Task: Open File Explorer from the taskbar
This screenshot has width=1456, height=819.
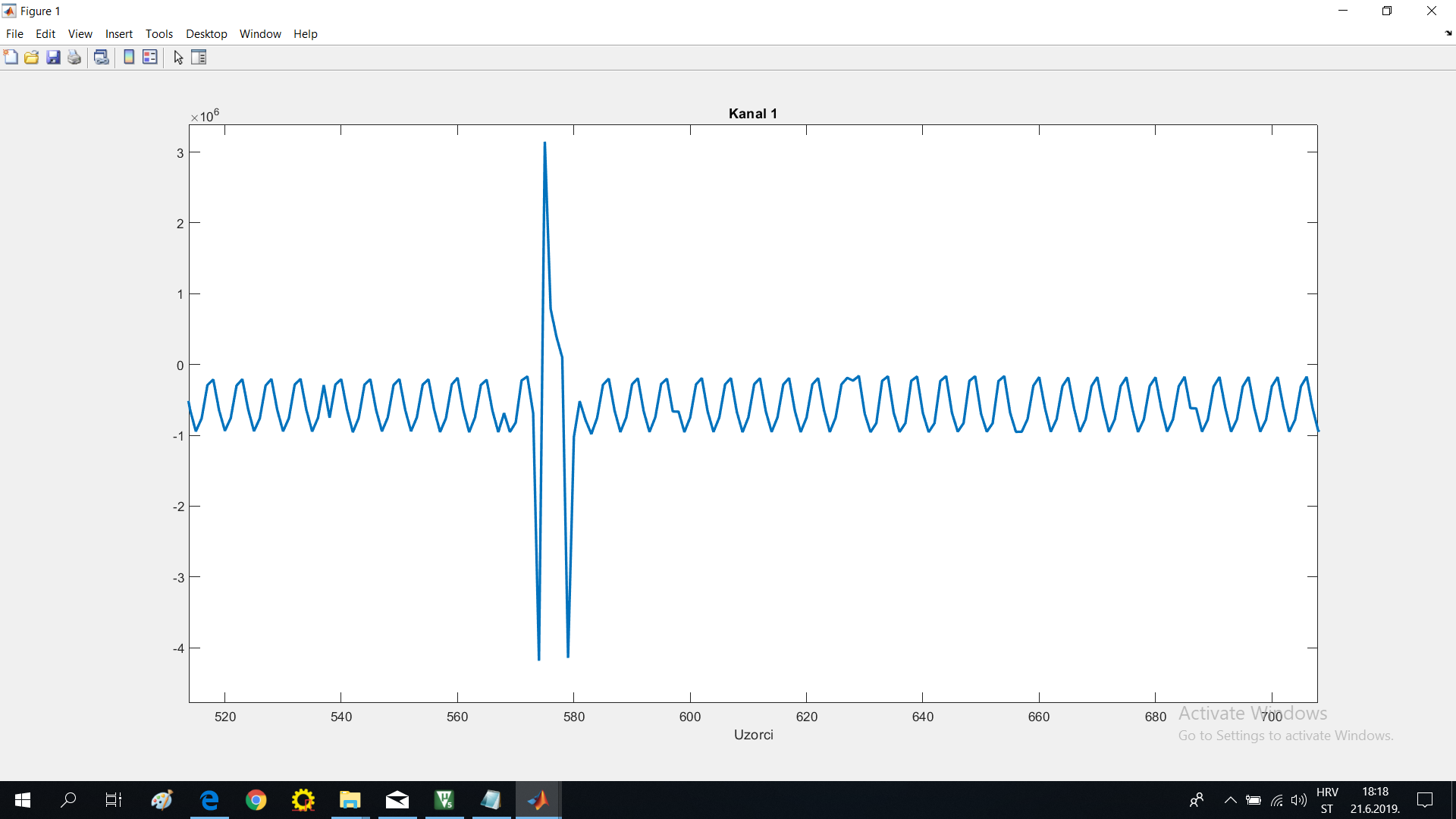Action: tap(350, 800)
